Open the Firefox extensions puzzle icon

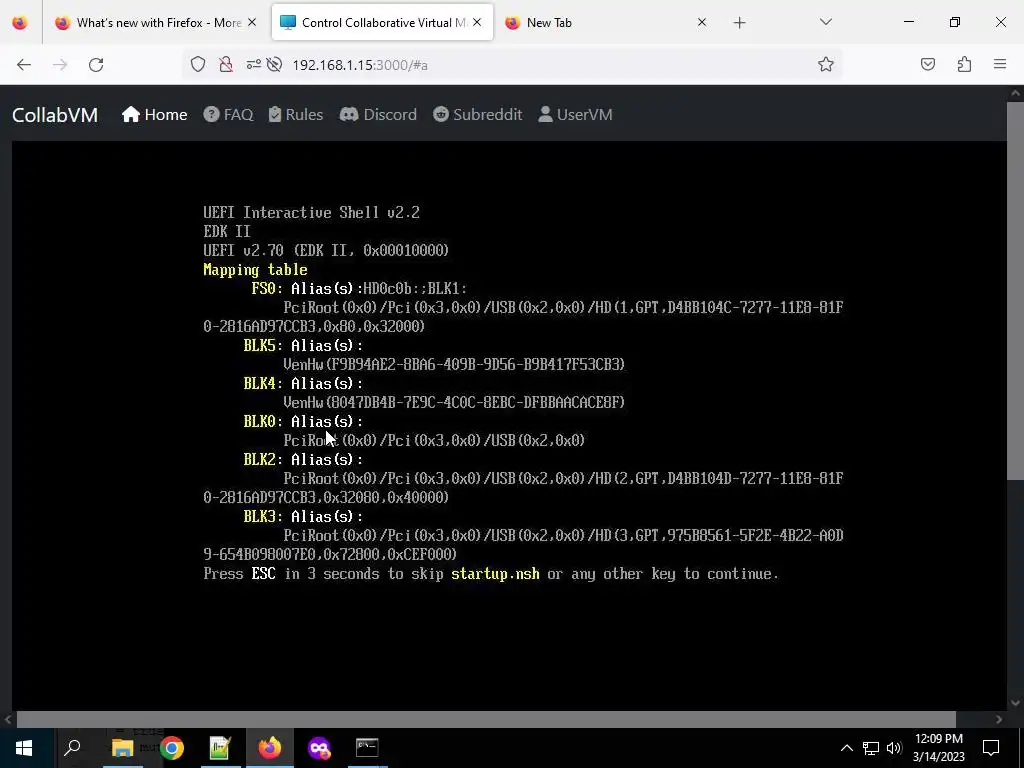964,64
